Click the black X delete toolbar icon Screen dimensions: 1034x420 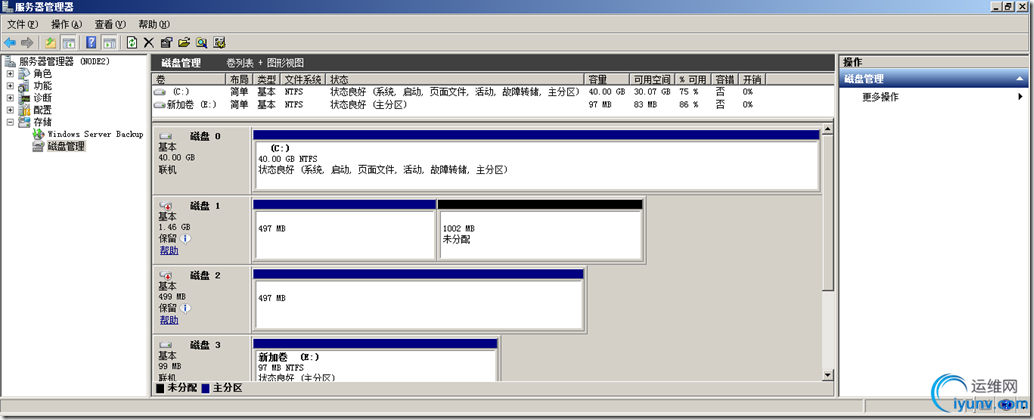pos(149,43)
